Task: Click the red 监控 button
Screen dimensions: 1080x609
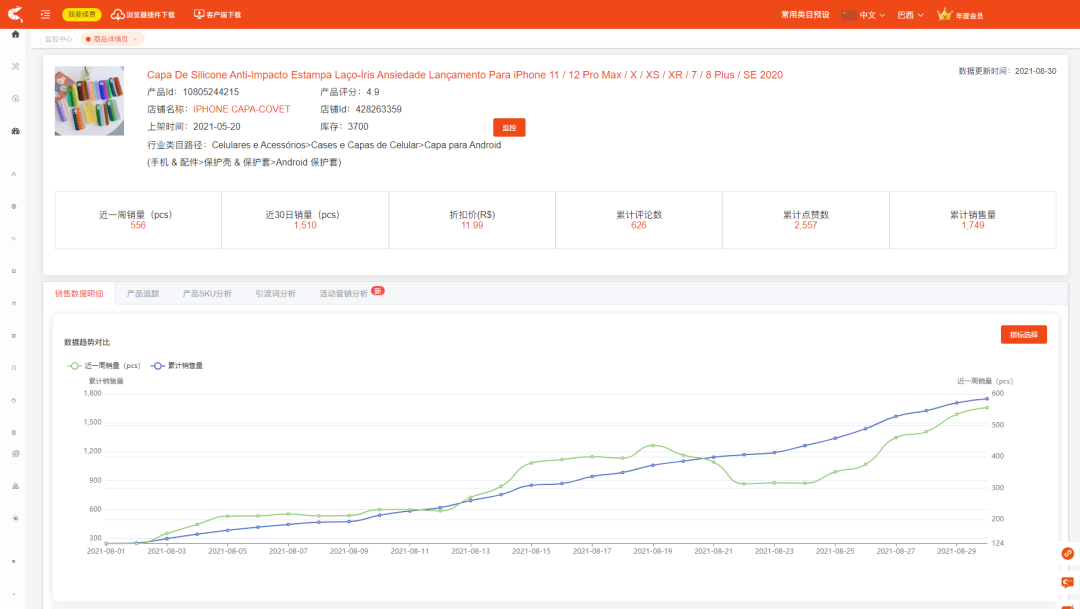Action: (509, 127)
